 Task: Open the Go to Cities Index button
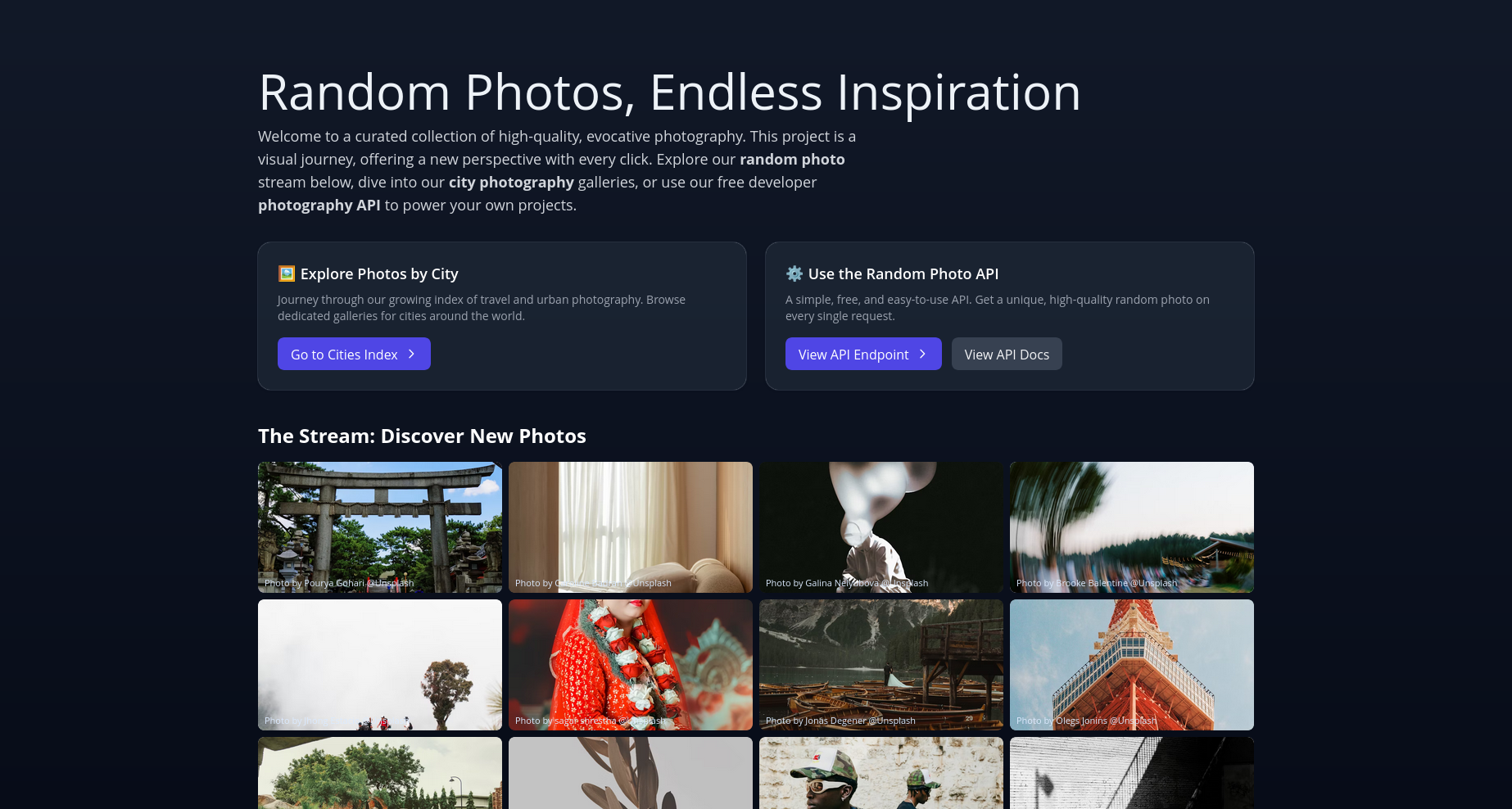coord(354,354)
